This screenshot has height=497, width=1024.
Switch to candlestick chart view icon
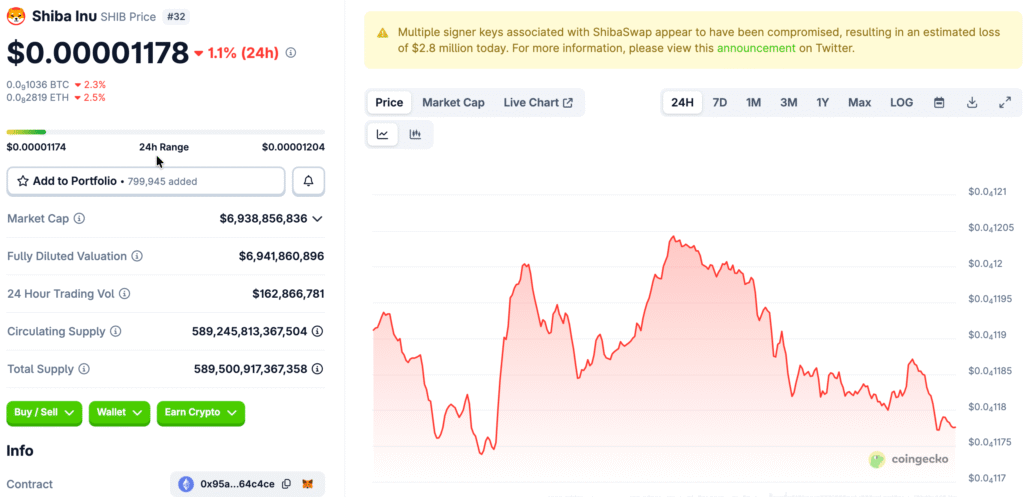pyautogui.click(x=415, y=135)
